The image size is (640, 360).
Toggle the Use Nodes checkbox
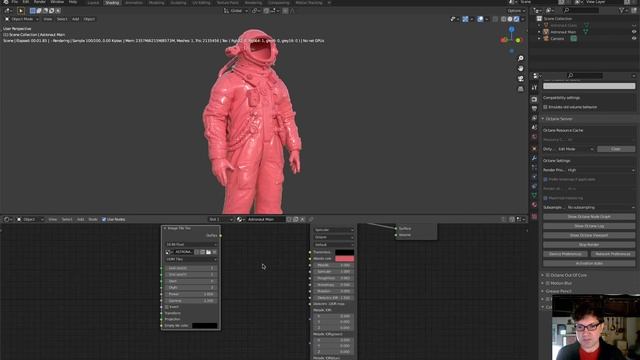point(104,219)
